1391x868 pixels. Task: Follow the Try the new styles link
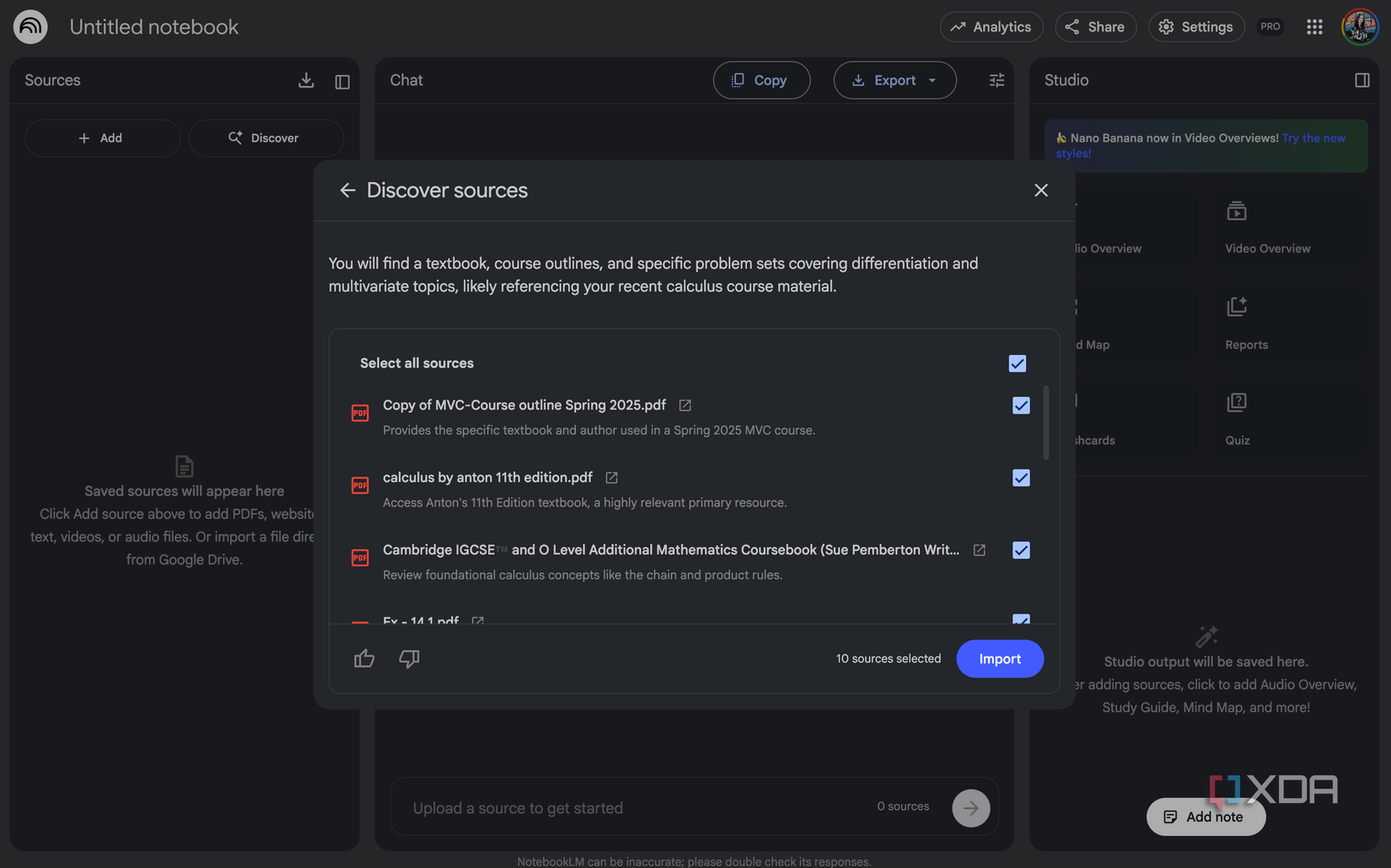[1313, 138]
